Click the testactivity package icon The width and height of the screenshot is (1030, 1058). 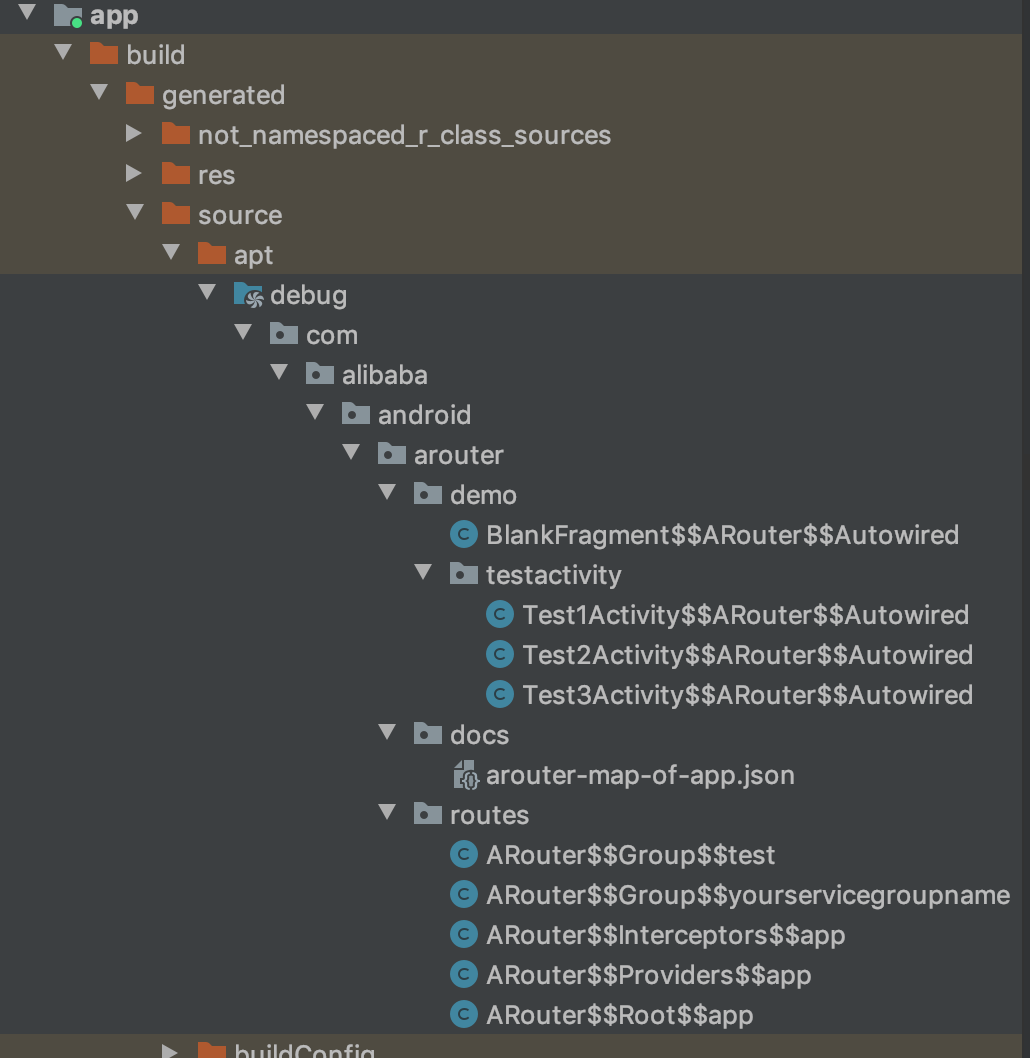(x=463, y=574)
